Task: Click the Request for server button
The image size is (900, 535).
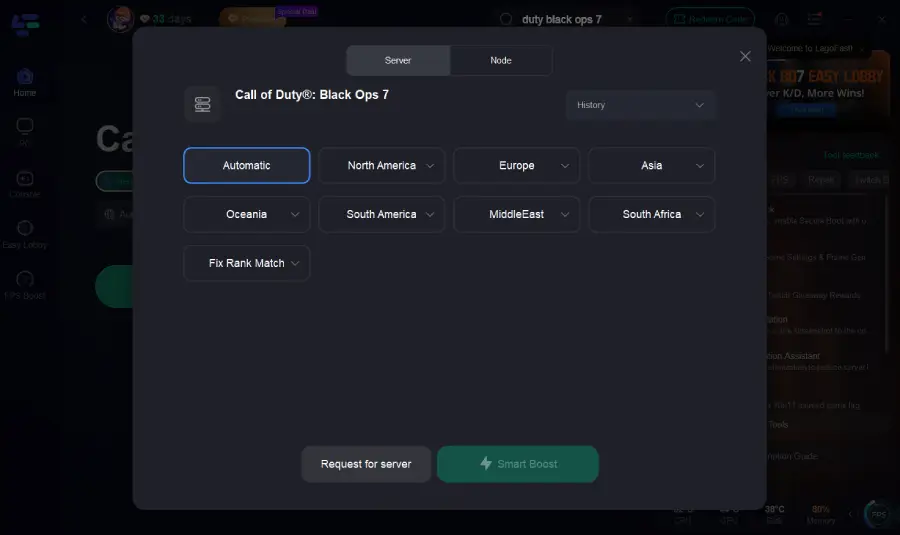Action: [366, 464]
